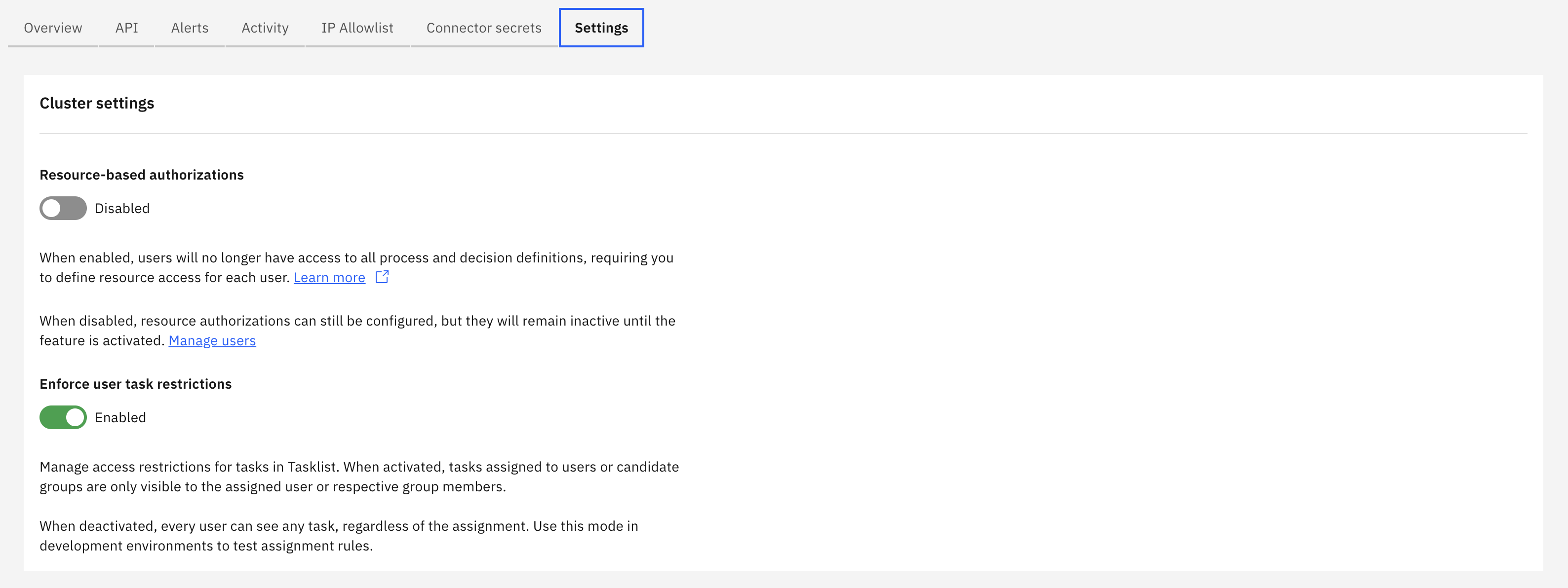This screenshot has height=588, width=1568.
Task: Switch to the IP Allowlist tab
Action: (356, 27)
